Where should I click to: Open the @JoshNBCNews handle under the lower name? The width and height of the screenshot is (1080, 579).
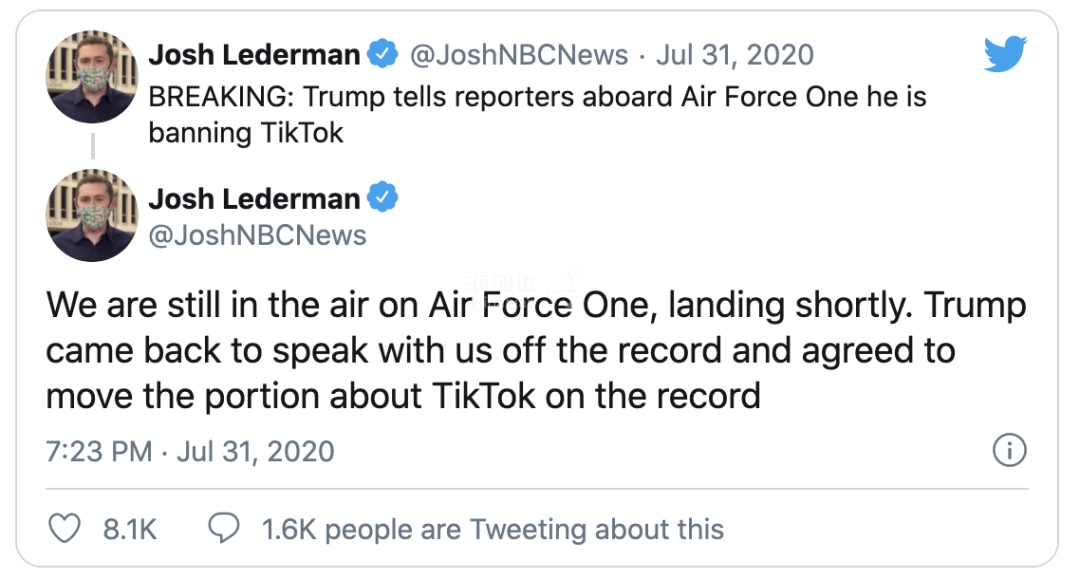coord(257,235)
